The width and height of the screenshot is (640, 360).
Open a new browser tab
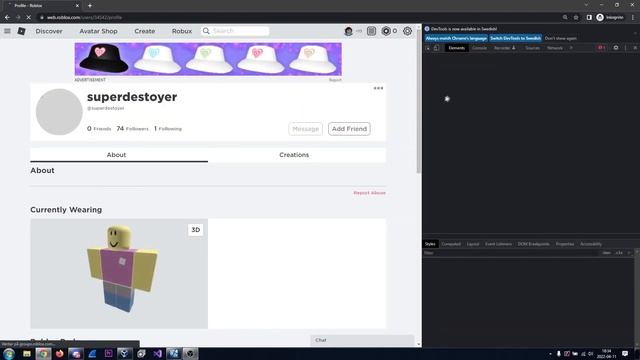click(x=90, y=6)
